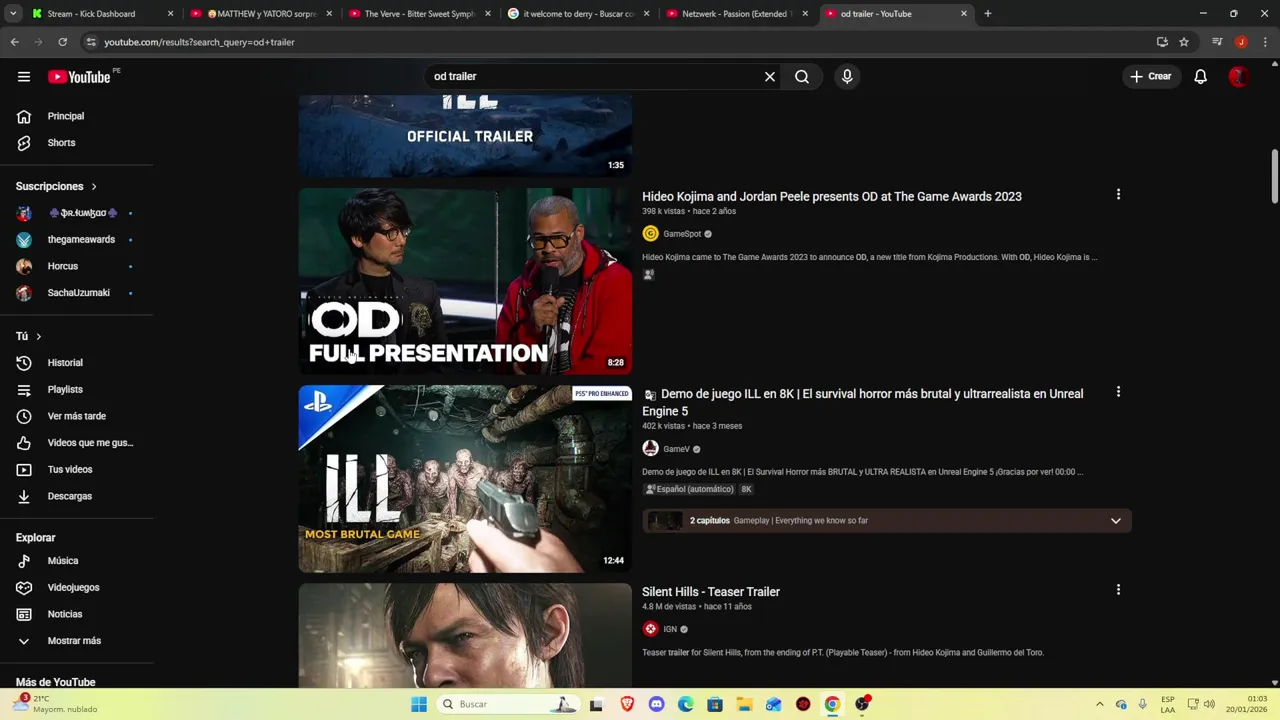Open options for the ILL demo video

[x=1118, y=392]
